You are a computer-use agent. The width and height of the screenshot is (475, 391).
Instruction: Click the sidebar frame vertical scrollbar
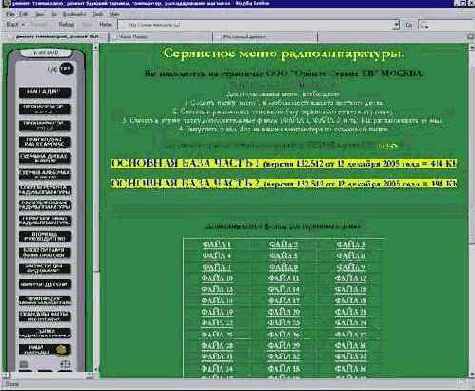click(95, 208)
